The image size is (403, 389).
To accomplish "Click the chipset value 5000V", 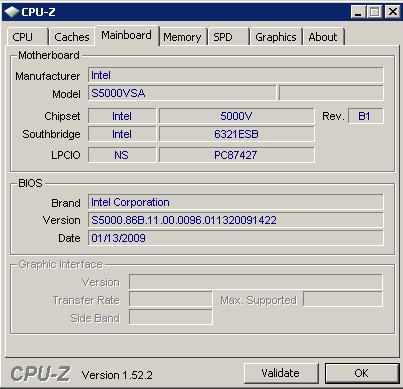I will coord(236,116).
